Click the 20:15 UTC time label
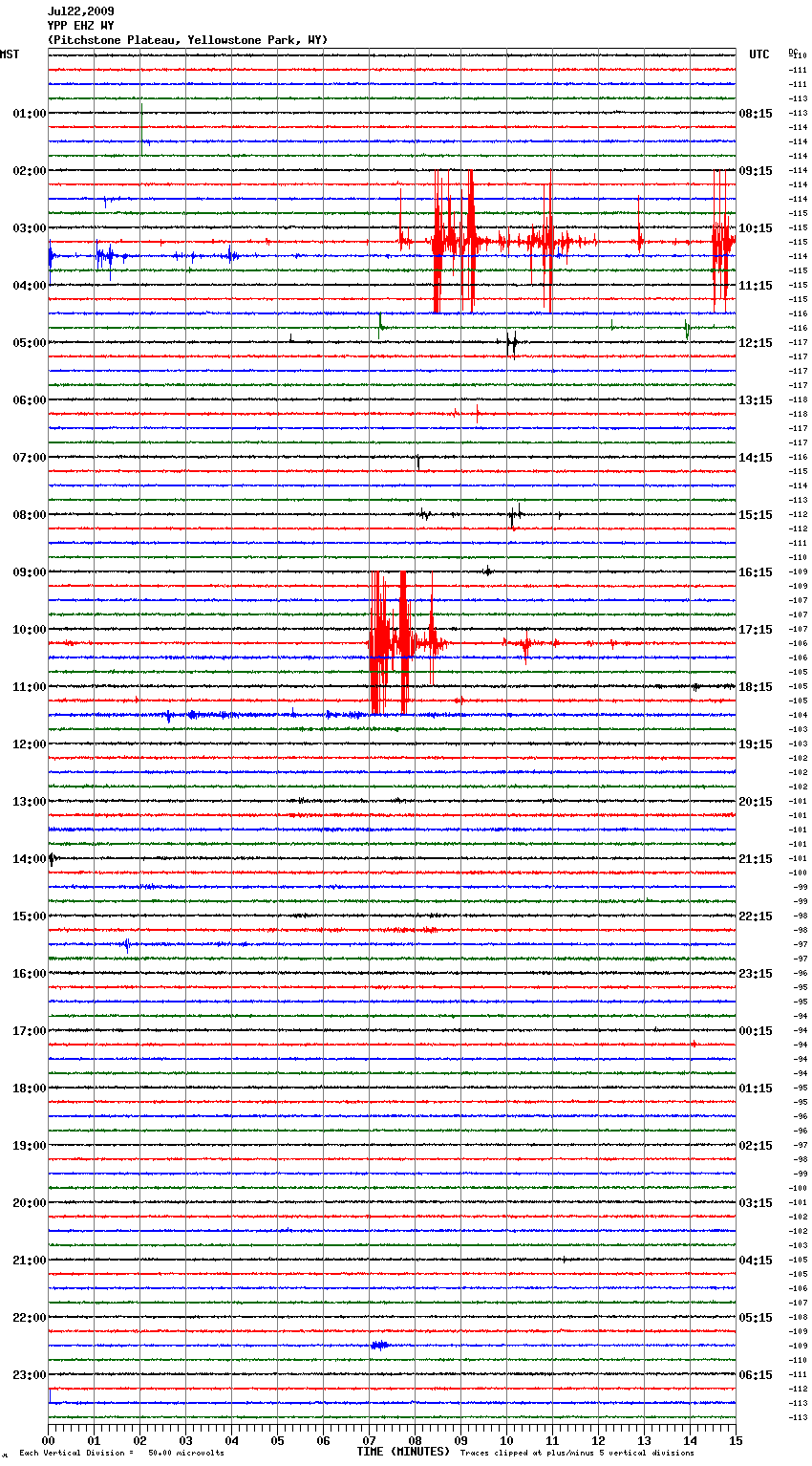 point(756,802)
